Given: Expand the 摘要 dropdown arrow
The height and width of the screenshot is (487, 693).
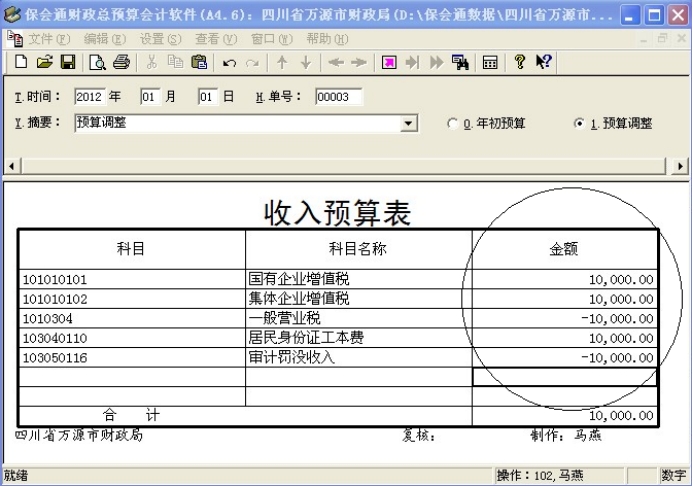Looking at the screenshot, I should coord(408,124).
